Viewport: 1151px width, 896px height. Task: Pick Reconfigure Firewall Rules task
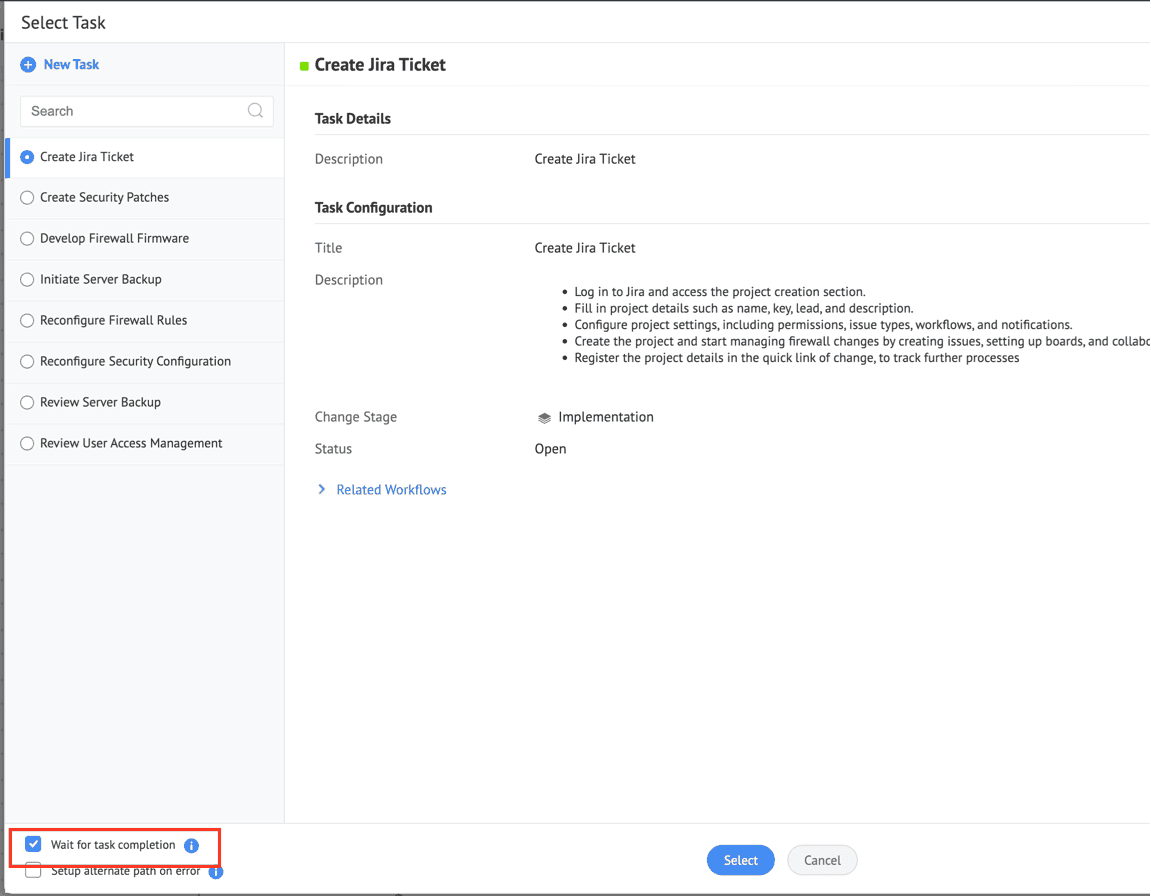pos(27,321)
